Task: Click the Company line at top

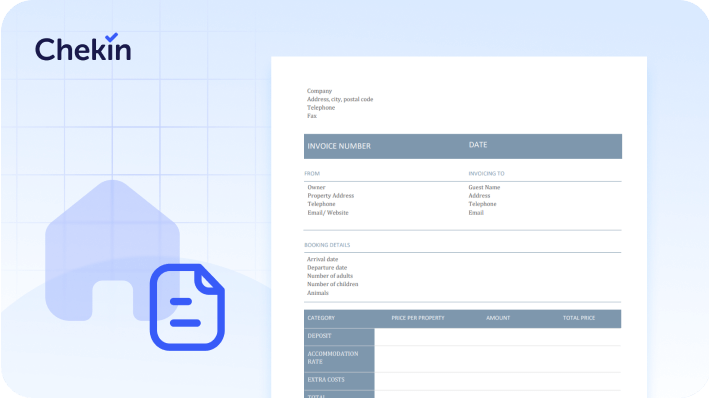Action: tap(319, 91)
